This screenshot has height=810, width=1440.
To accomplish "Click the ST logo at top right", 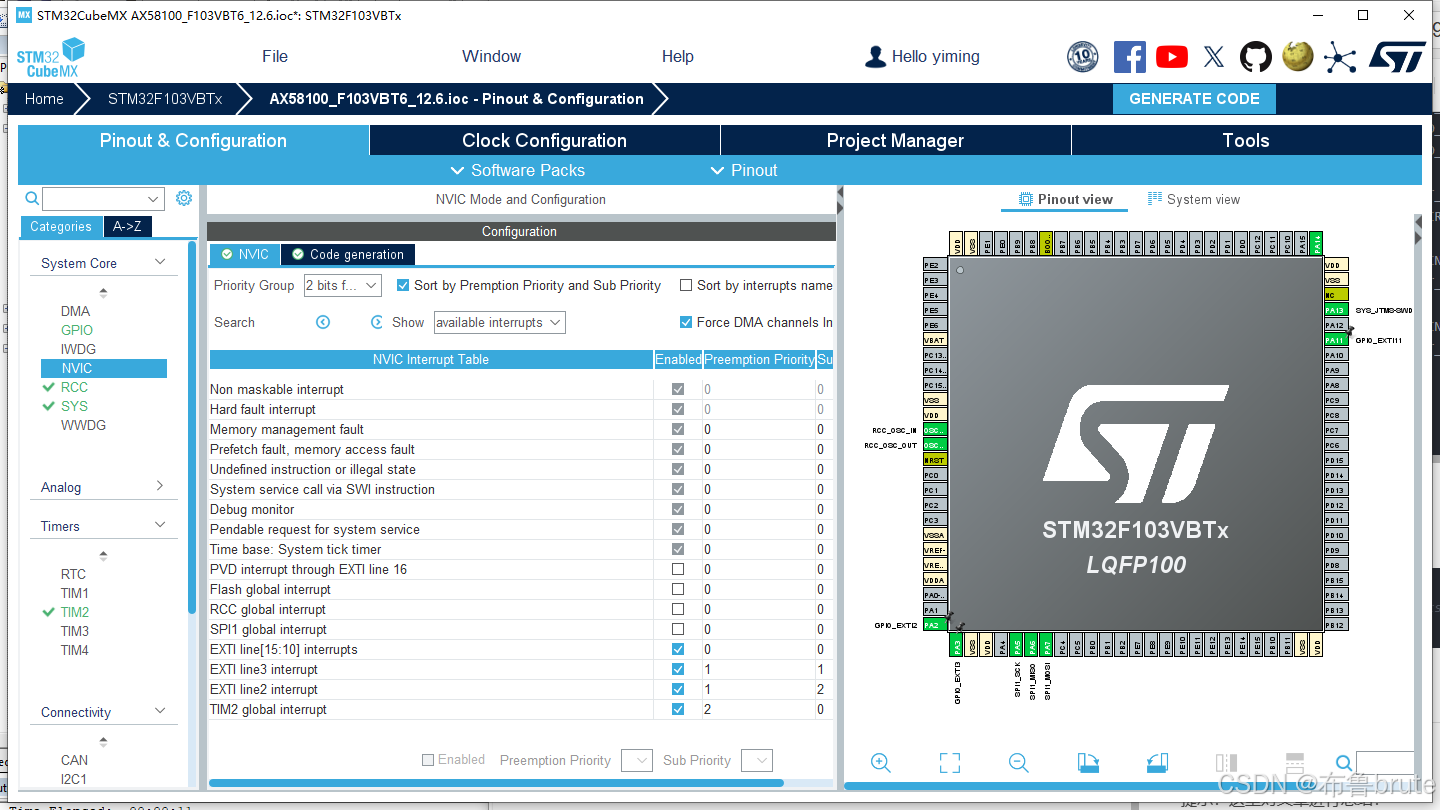I will point(1396,57).
